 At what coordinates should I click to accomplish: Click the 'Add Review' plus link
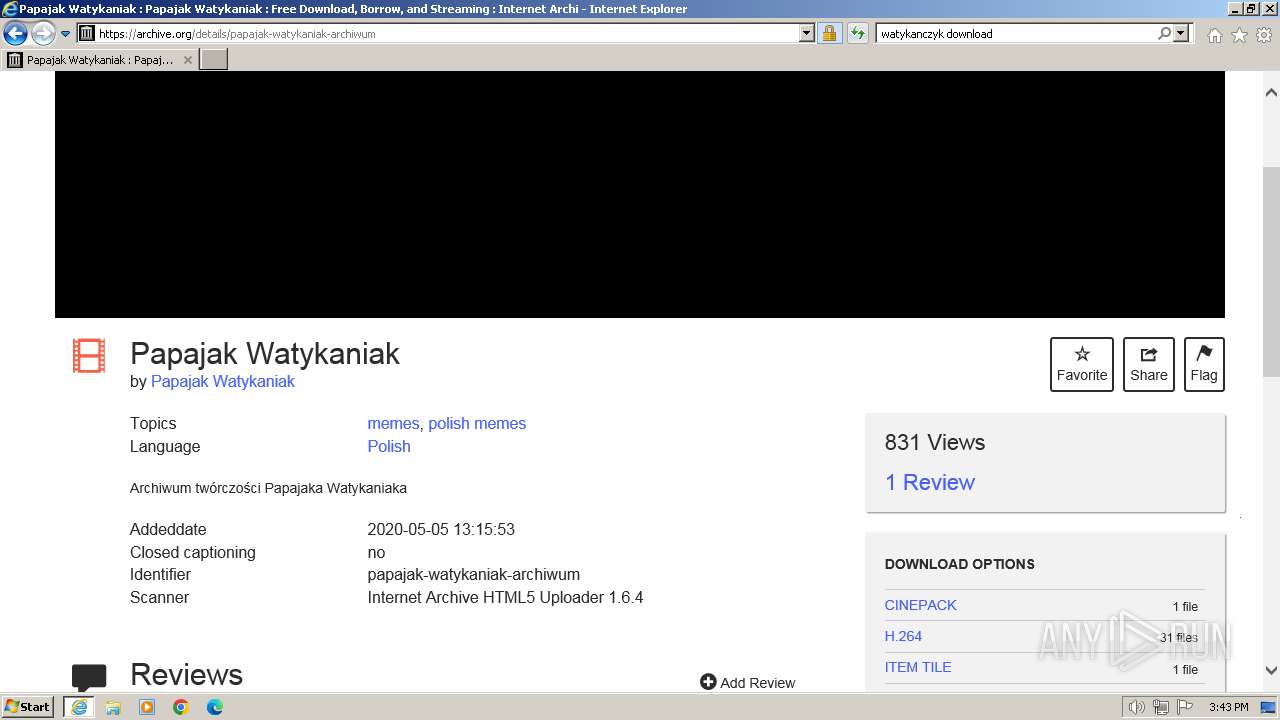[x=748, y=682]
